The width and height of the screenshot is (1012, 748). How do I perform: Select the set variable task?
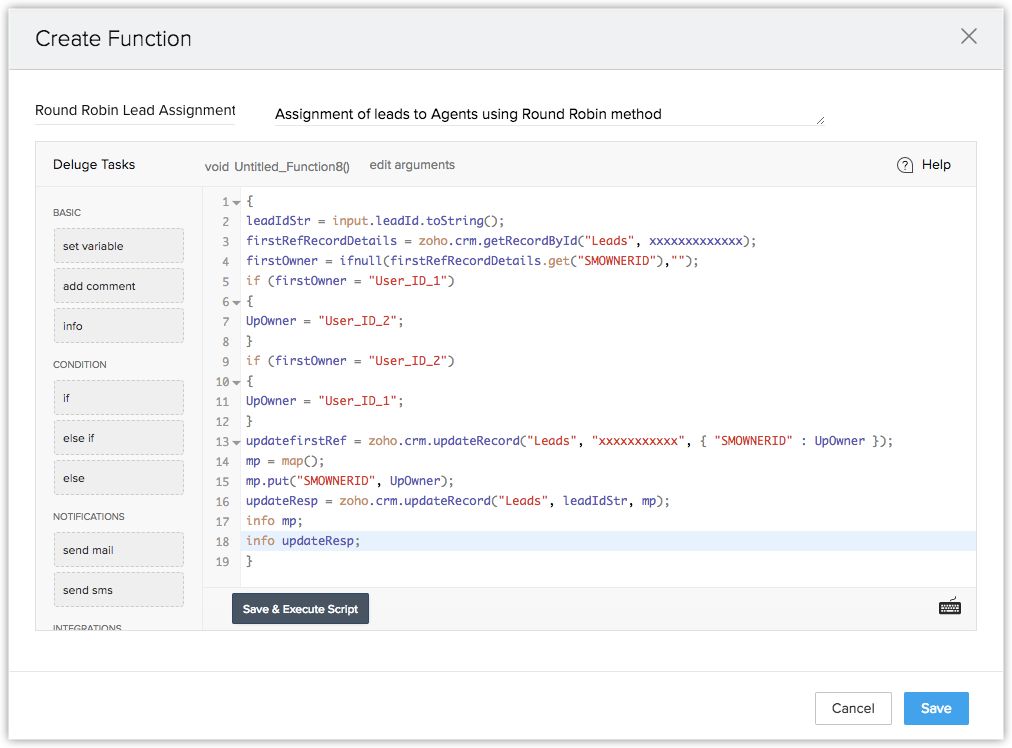click(118, 246)
